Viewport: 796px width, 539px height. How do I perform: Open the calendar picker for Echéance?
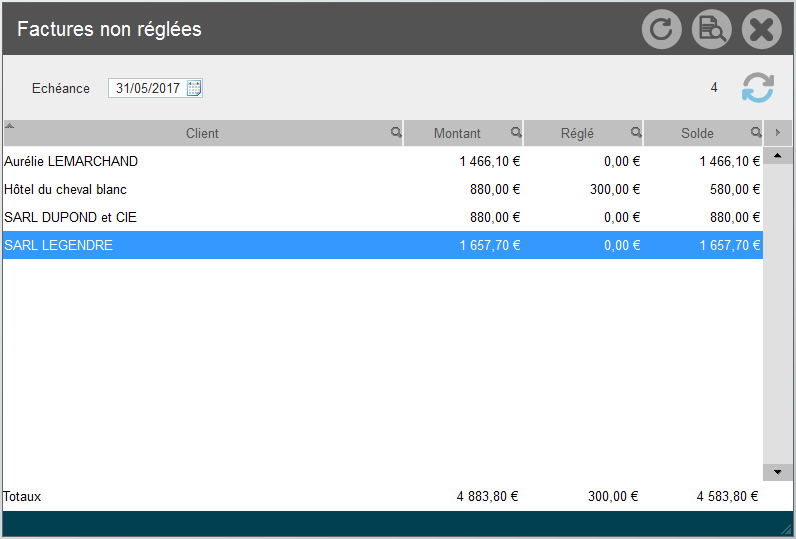(194, 88)
